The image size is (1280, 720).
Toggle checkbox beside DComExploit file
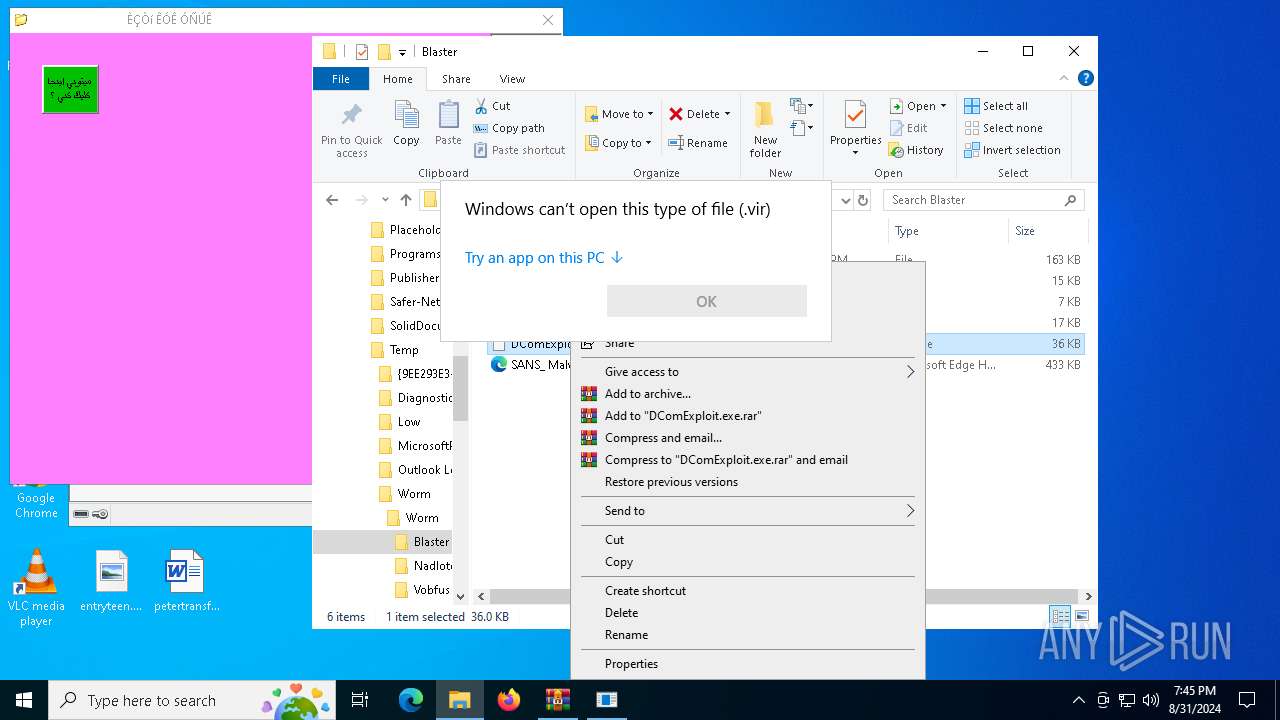(499, 344)
